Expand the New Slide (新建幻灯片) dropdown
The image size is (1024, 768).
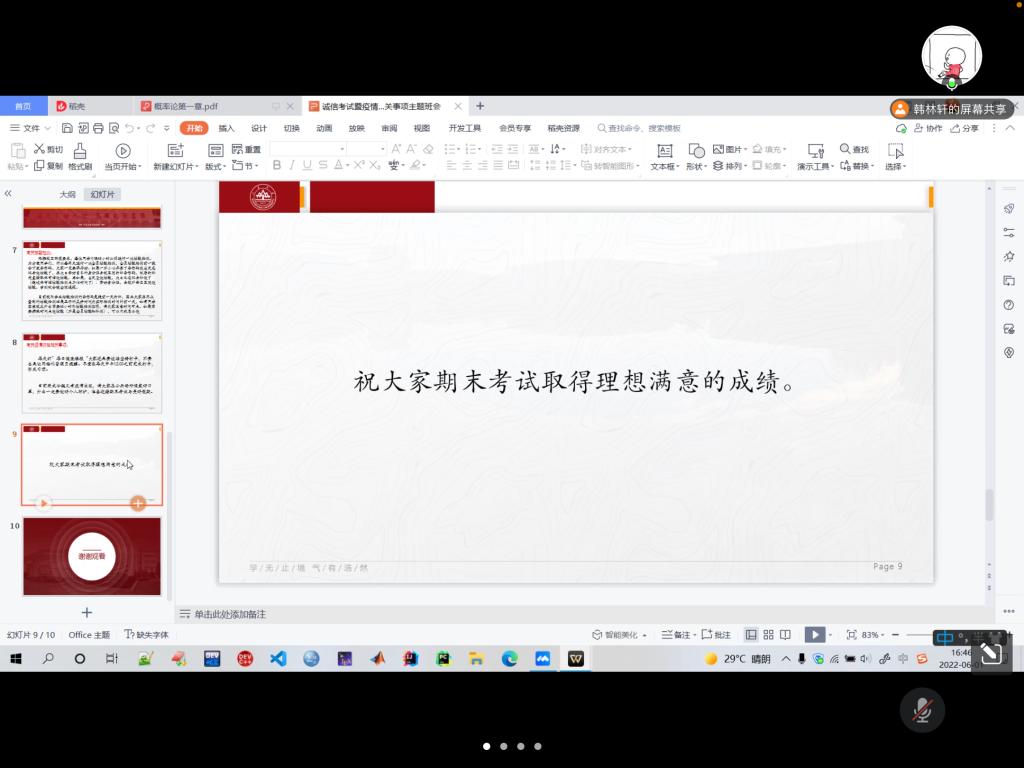(176, 167)
